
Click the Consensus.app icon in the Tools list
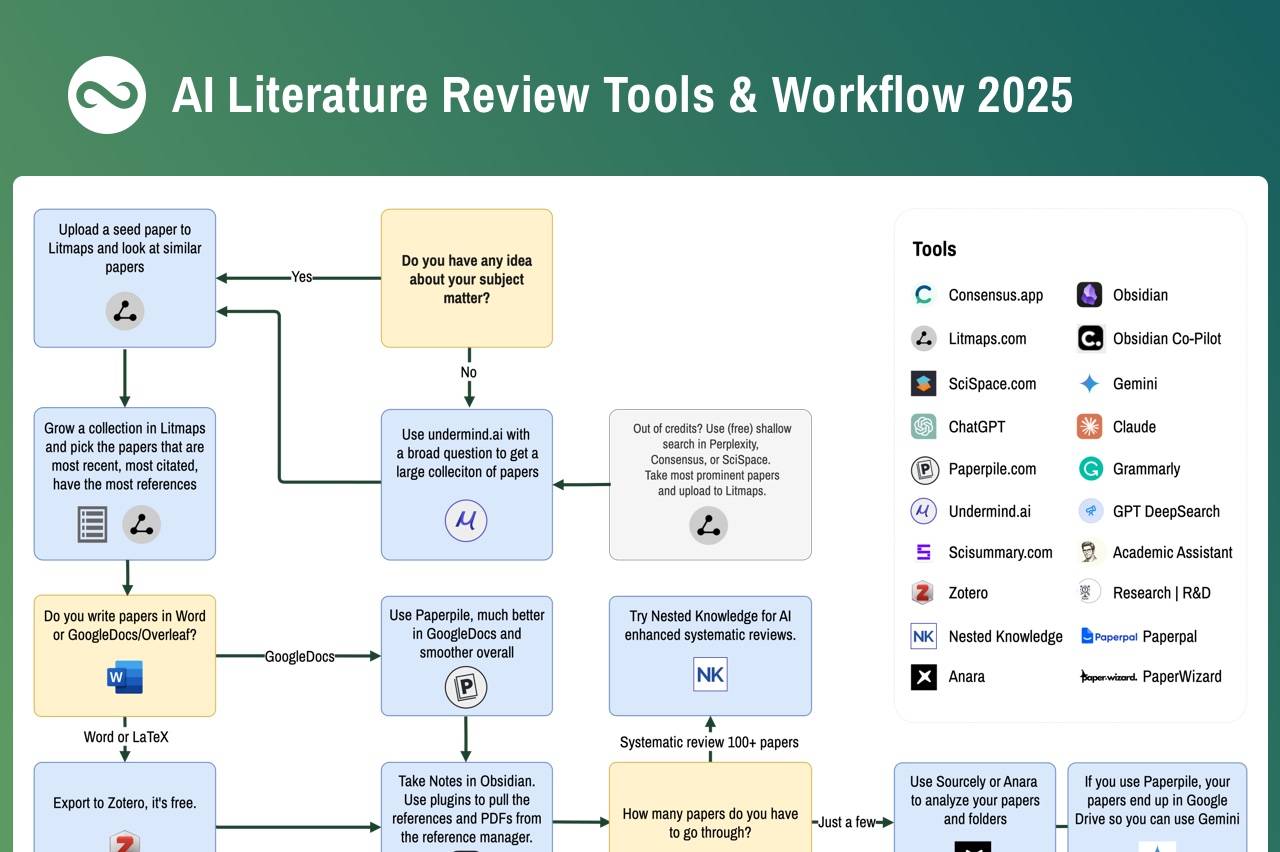[x=924, y=295]
